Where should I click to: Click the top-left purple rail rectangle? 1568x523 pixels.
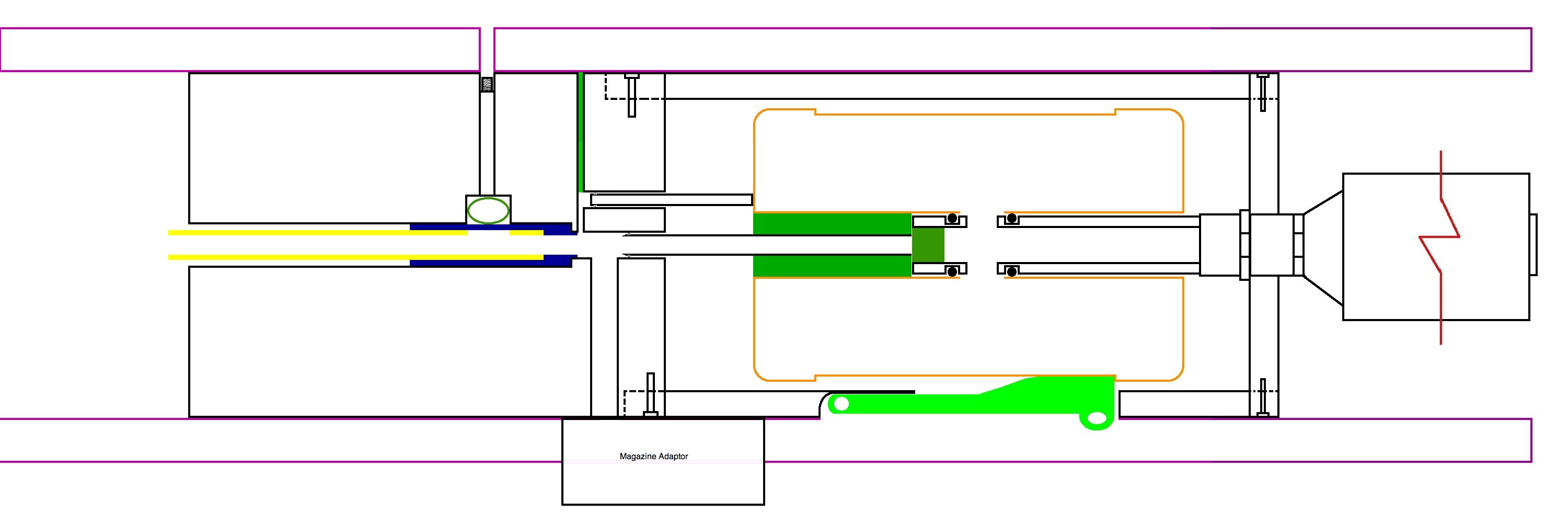tap(240, 49)
